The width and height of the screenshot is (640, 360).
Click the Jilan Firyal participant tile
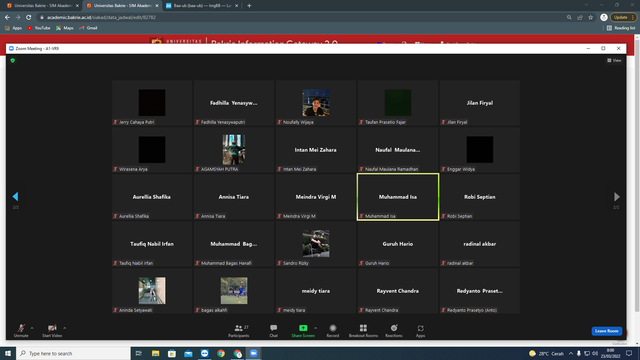pos(480,103)
